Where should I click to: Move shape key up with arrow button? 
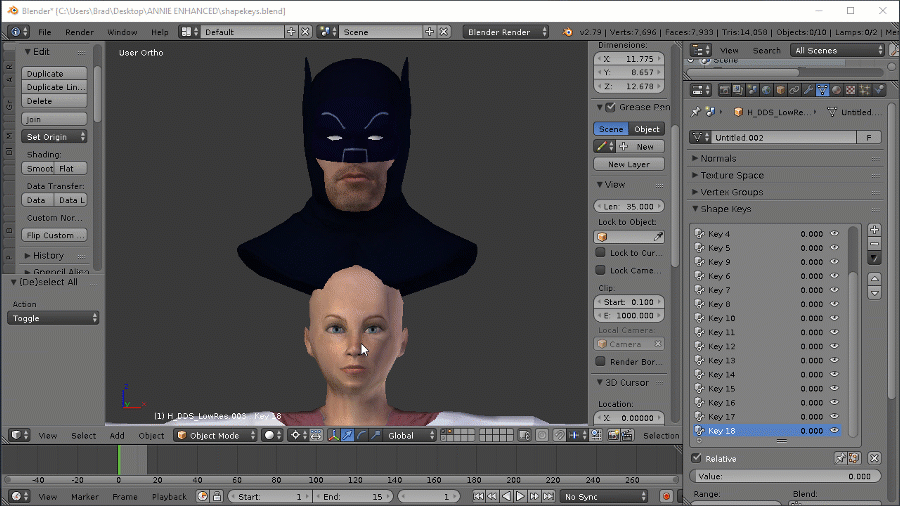(x=874, y=279)
